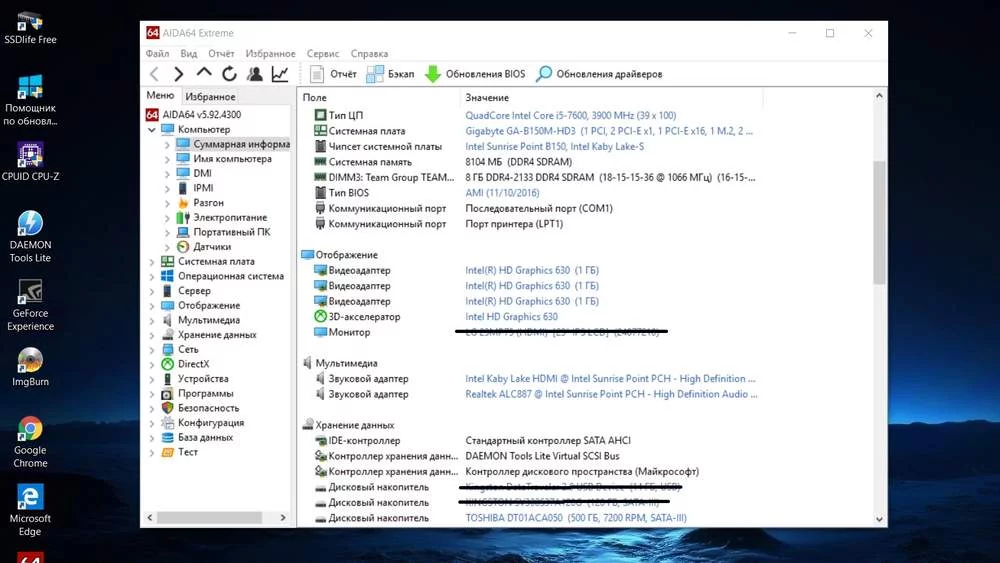The width and height of the screenshot is (1000, 563).
Task: Go forward with the right arrow toolbar icon
Action: pyautogui.click(x=179, y=74)
